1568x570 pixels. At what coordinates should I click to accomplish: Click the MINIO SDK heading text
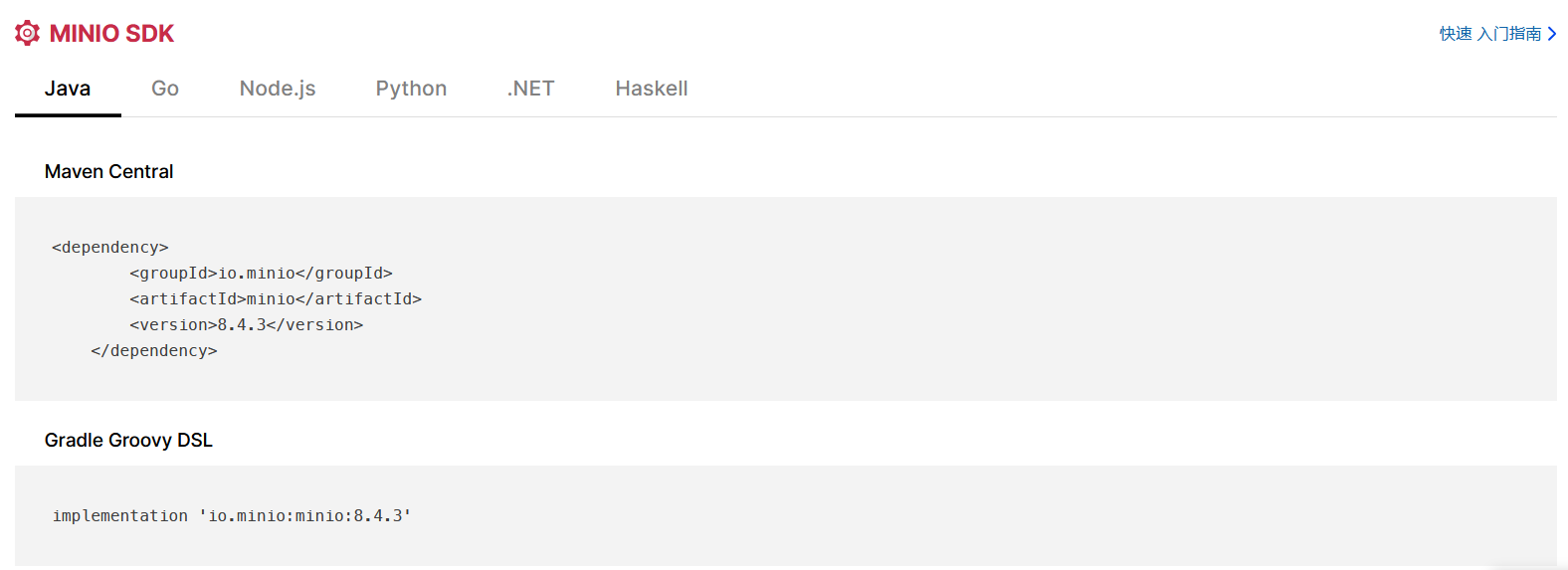pos(111,34)
